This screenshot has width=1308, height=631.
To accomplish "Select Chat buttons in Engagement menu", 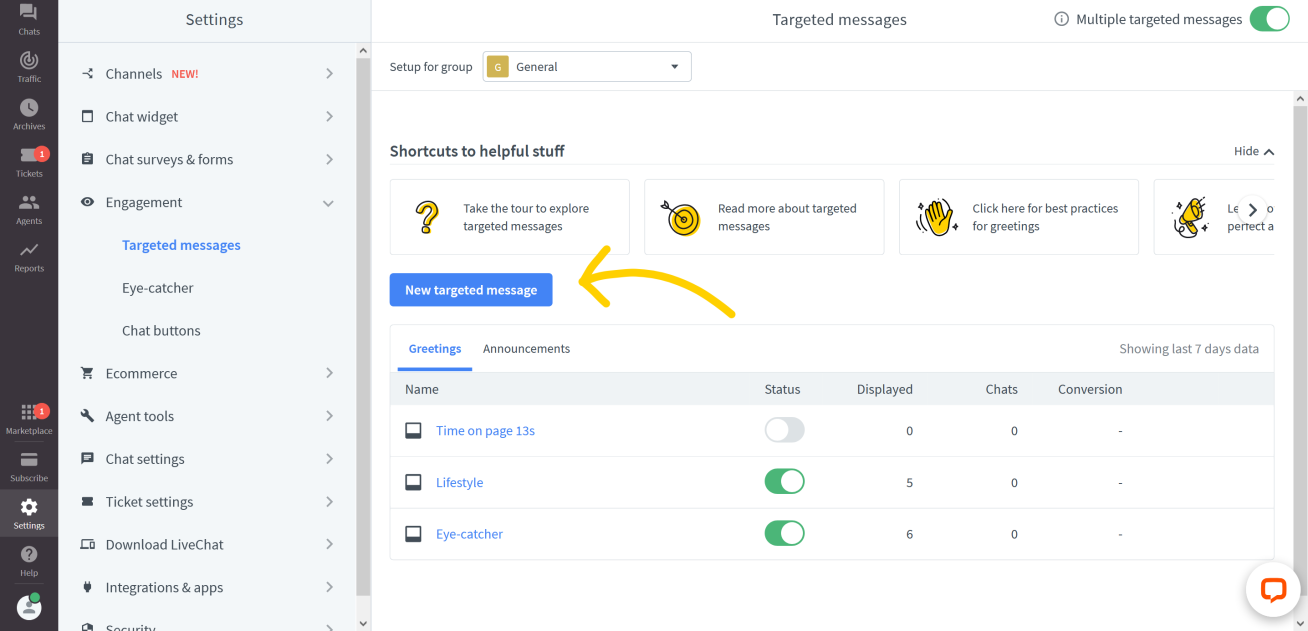I will pos(161,331).
